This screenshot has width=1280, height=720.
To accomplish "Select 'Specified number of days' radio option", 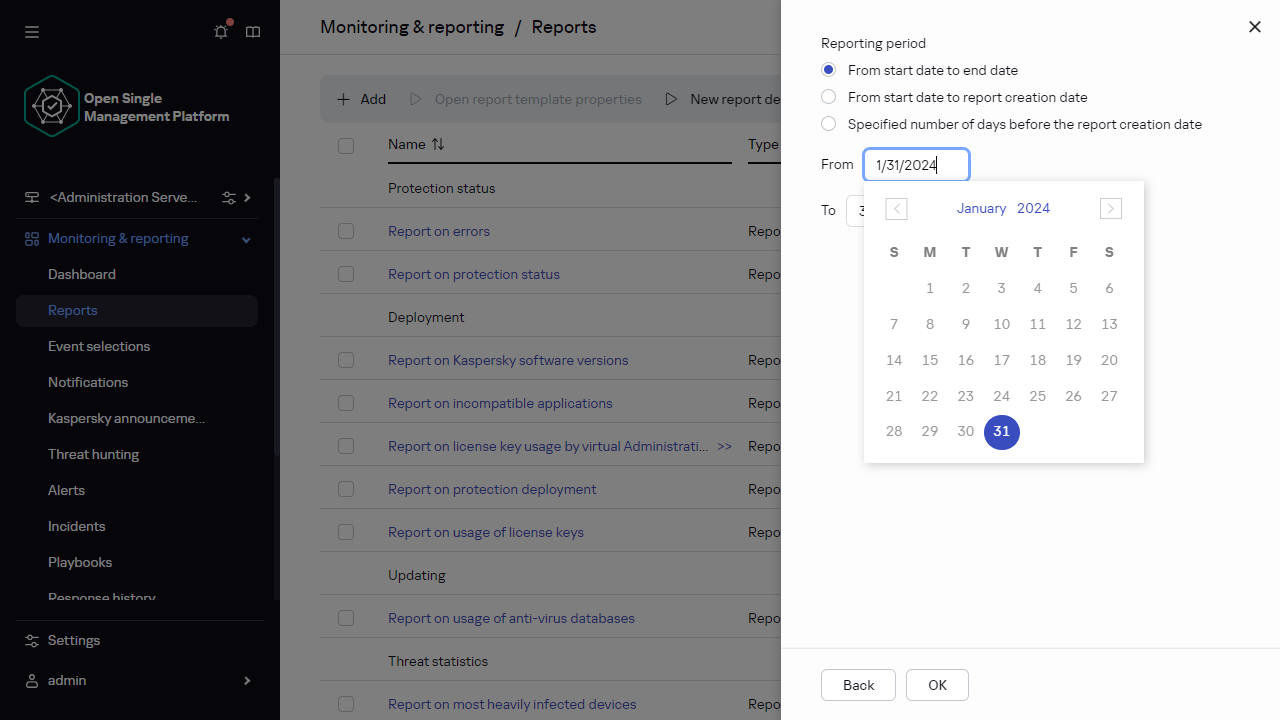I will [x=828, y=124].
